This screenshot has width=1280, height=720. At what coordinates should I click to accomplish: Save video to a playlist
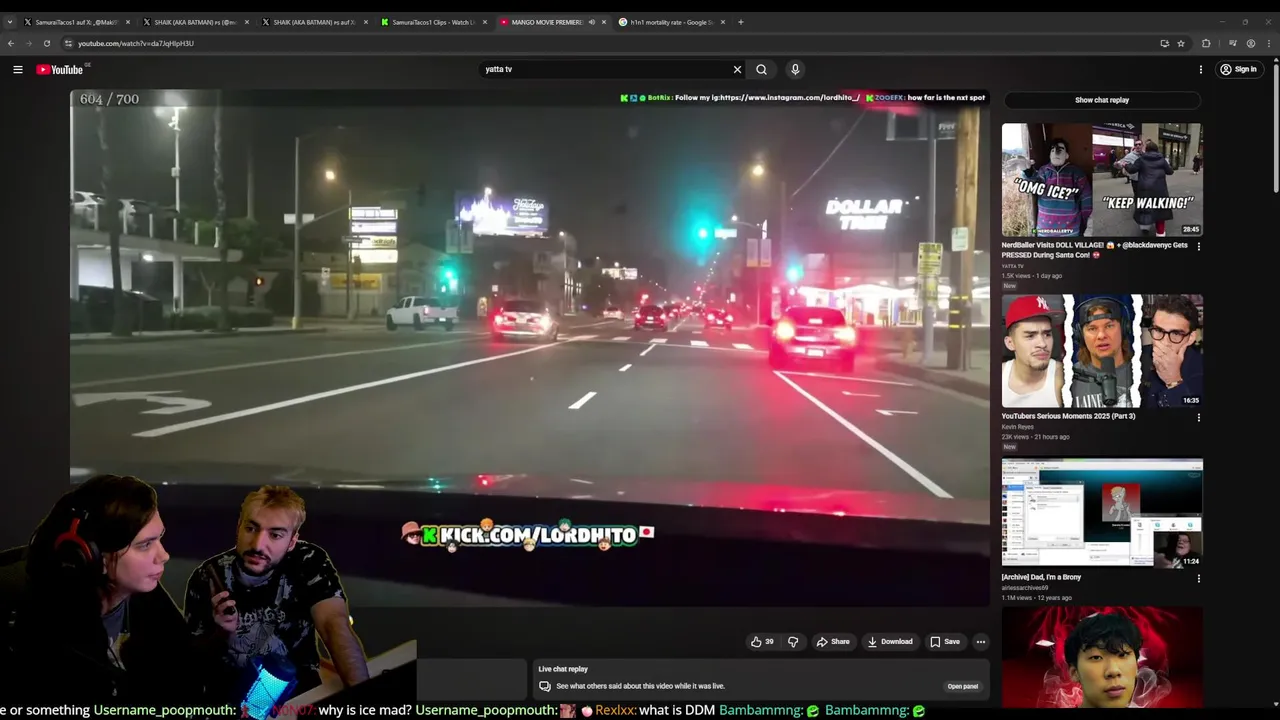pyautogui.click(x=945, y=642)
